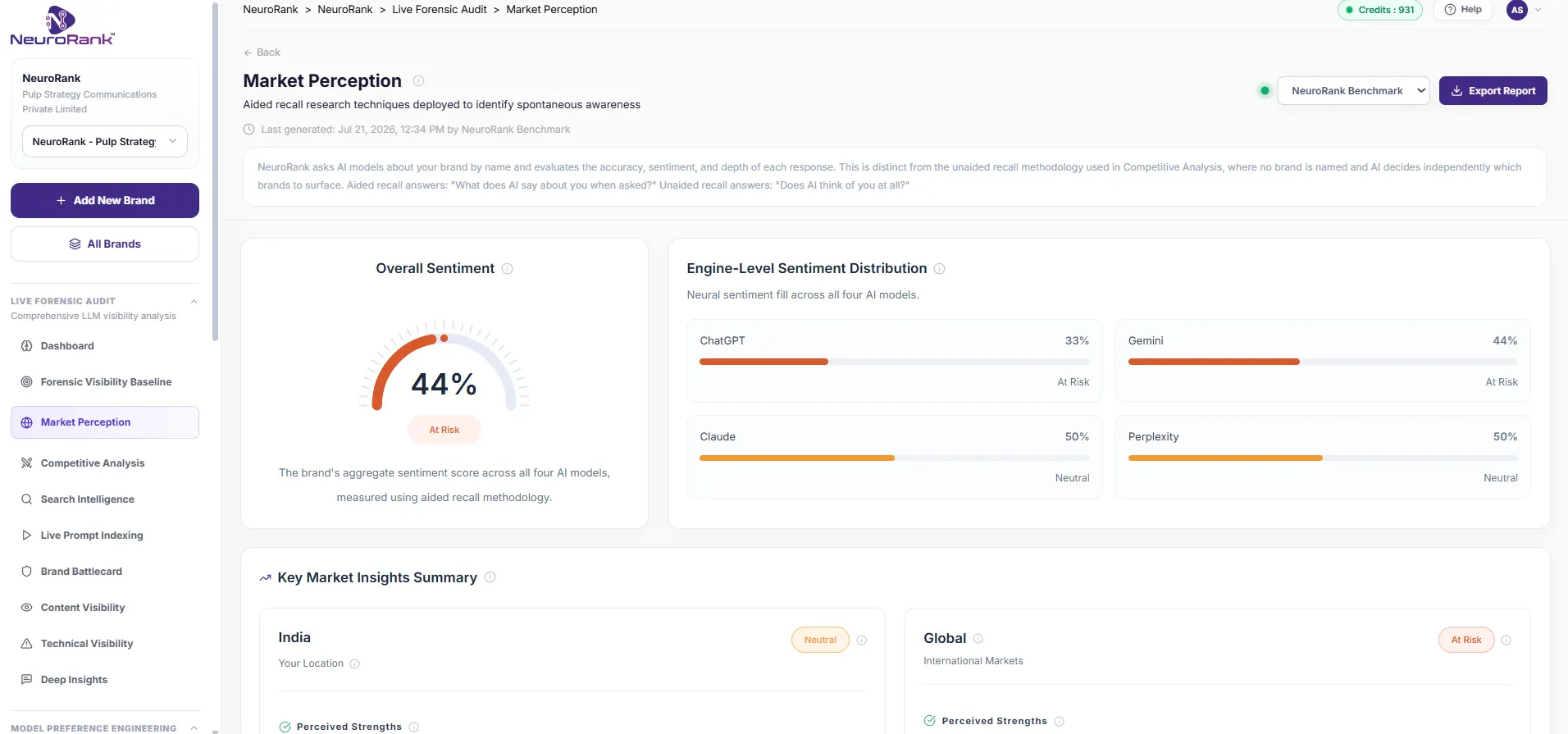The height and width of the screenshot is (734, 1568).
Task: Click the green status indicator dot
Action: 1265,91
